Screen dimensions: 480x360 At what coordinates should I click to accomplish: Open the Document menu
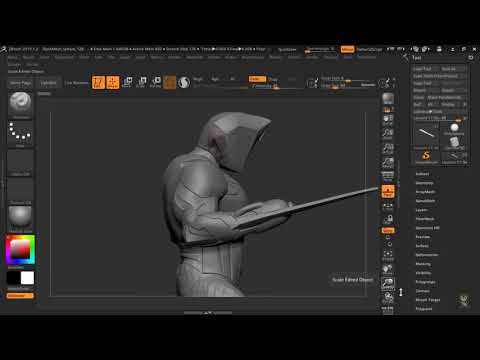pyautogui.click(x=64, y=57)
